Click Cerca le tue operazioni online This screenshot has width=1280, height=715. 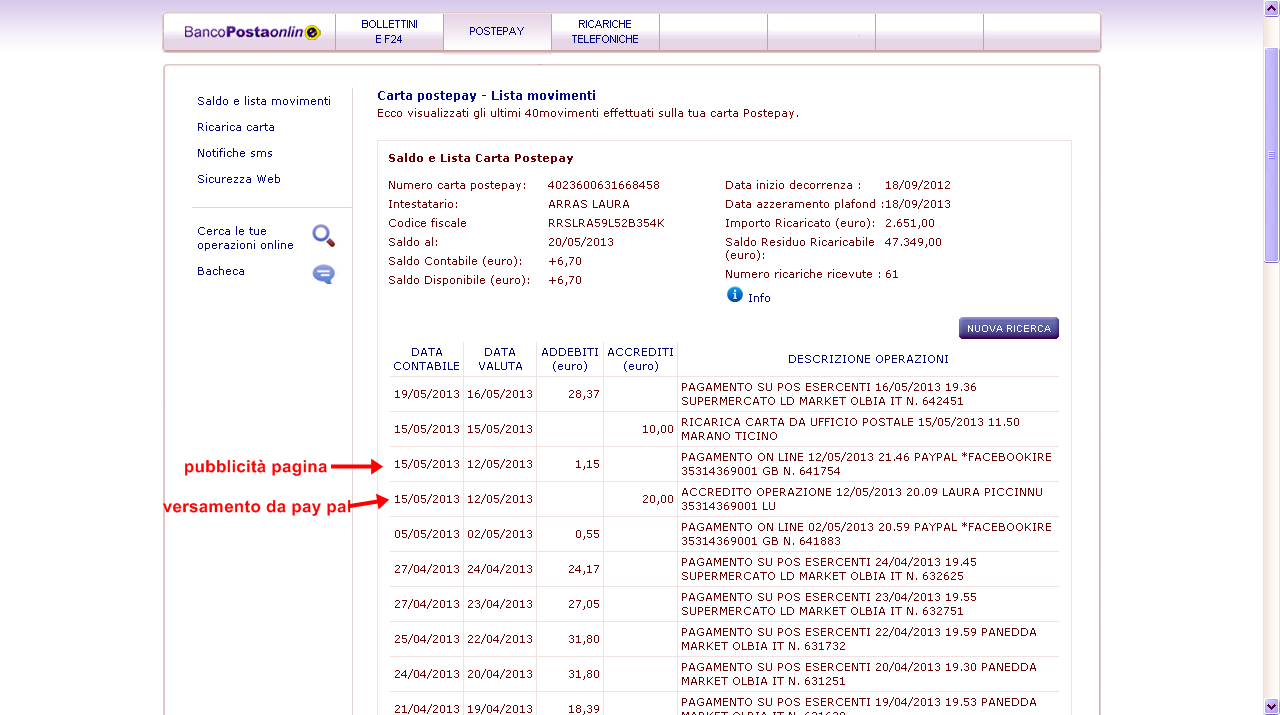tap(246, 238)
